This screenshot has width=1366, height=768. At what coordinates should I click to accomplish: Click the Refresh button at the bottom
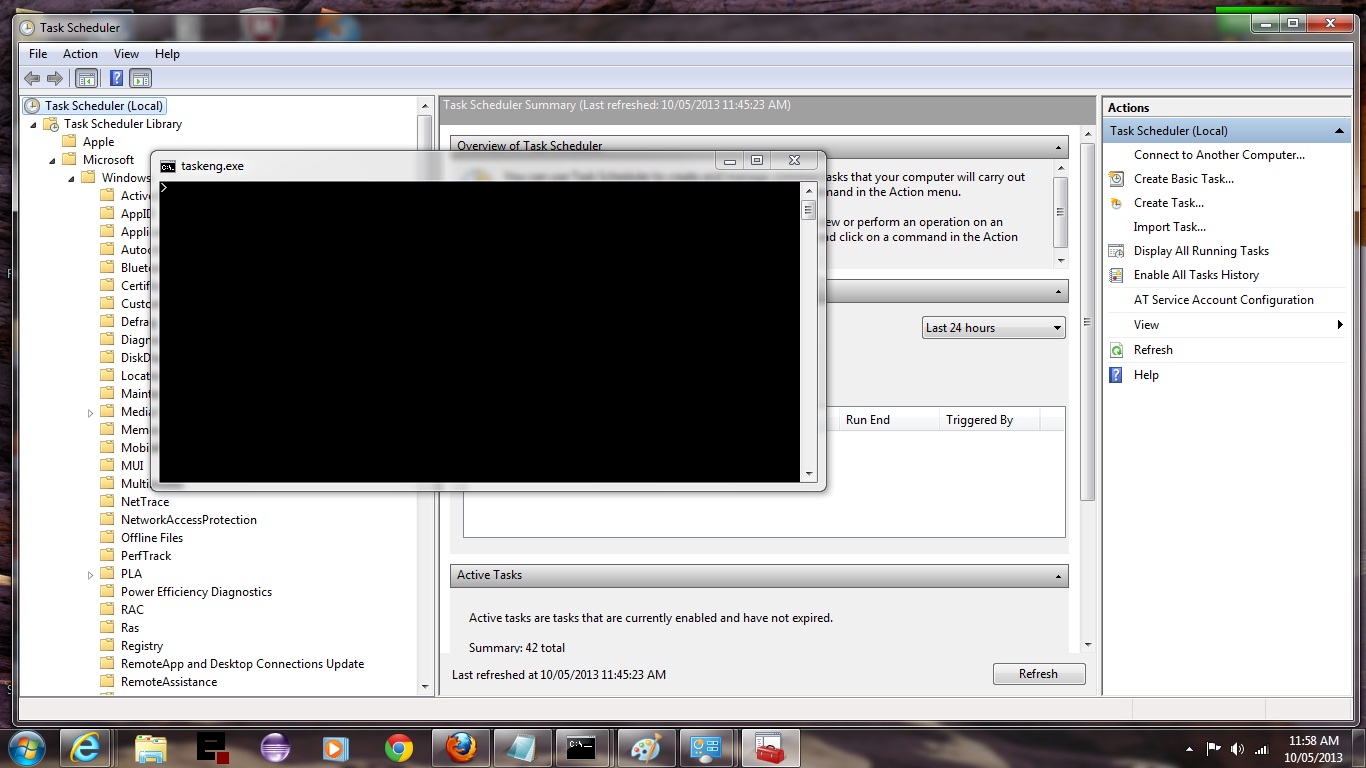(x=1038, y=674)
